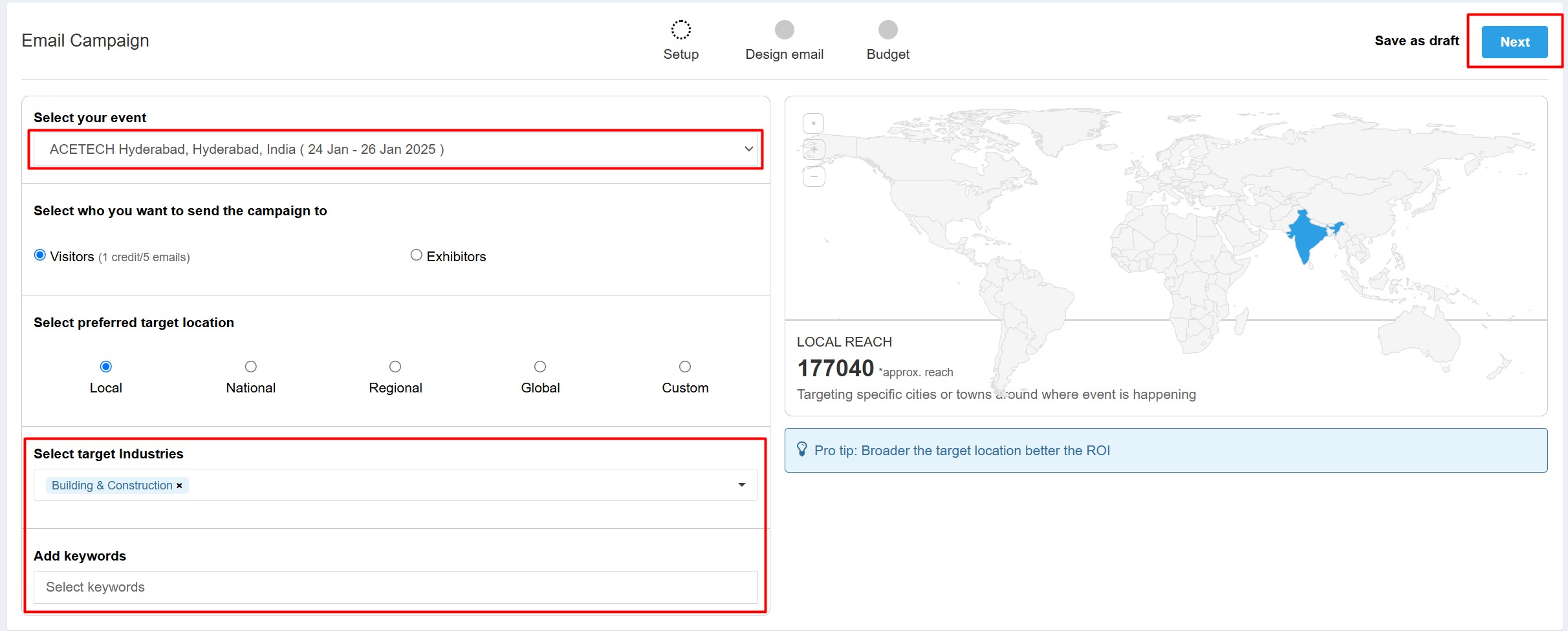Click the LOCAL REACH heading
1568x631 pixels.
844,342
